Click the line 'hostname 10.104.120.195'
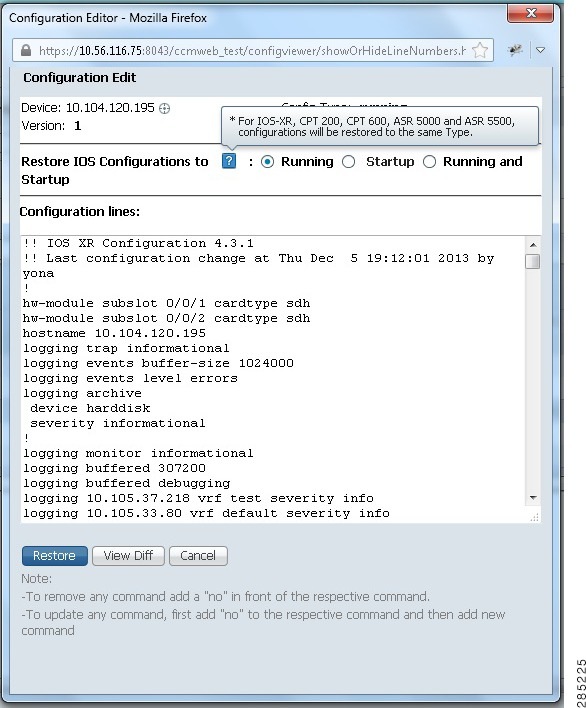This screenshot has width=586, height=708. coord(114,333)
